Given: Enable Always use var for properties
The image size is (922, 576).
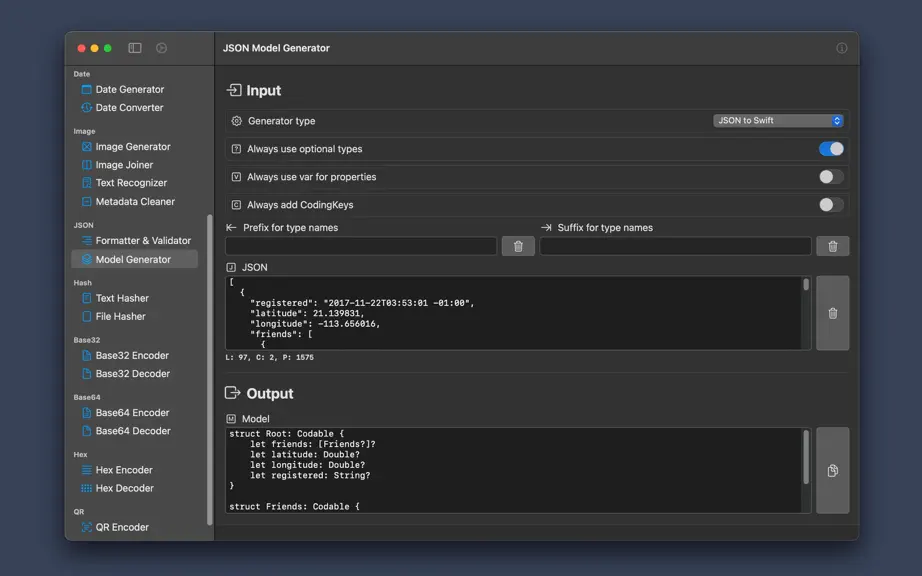Looking at the screenshot, I should click(831, 177).
